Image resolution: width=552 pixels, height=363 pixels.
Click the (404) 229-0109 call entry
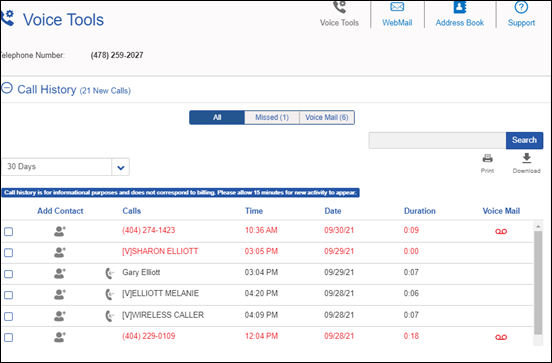pos(149,336)
